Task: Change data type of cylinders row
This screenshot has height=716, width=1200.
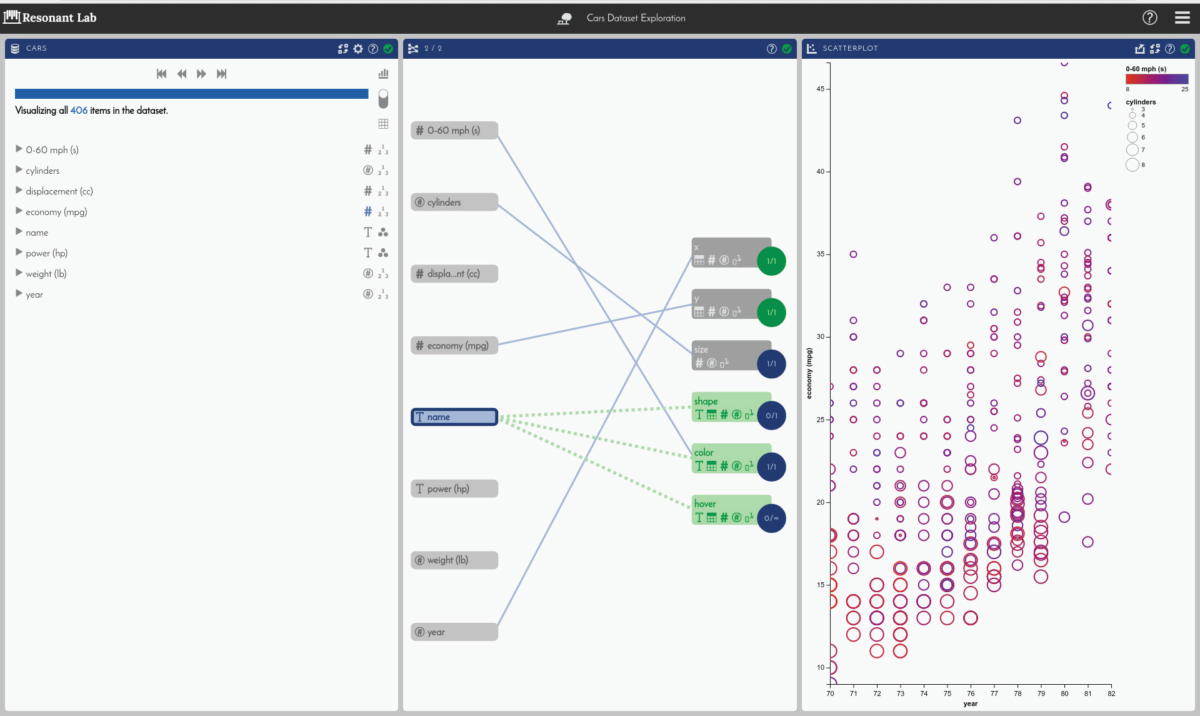Action: pyautogui.click(x=367, y=170)
